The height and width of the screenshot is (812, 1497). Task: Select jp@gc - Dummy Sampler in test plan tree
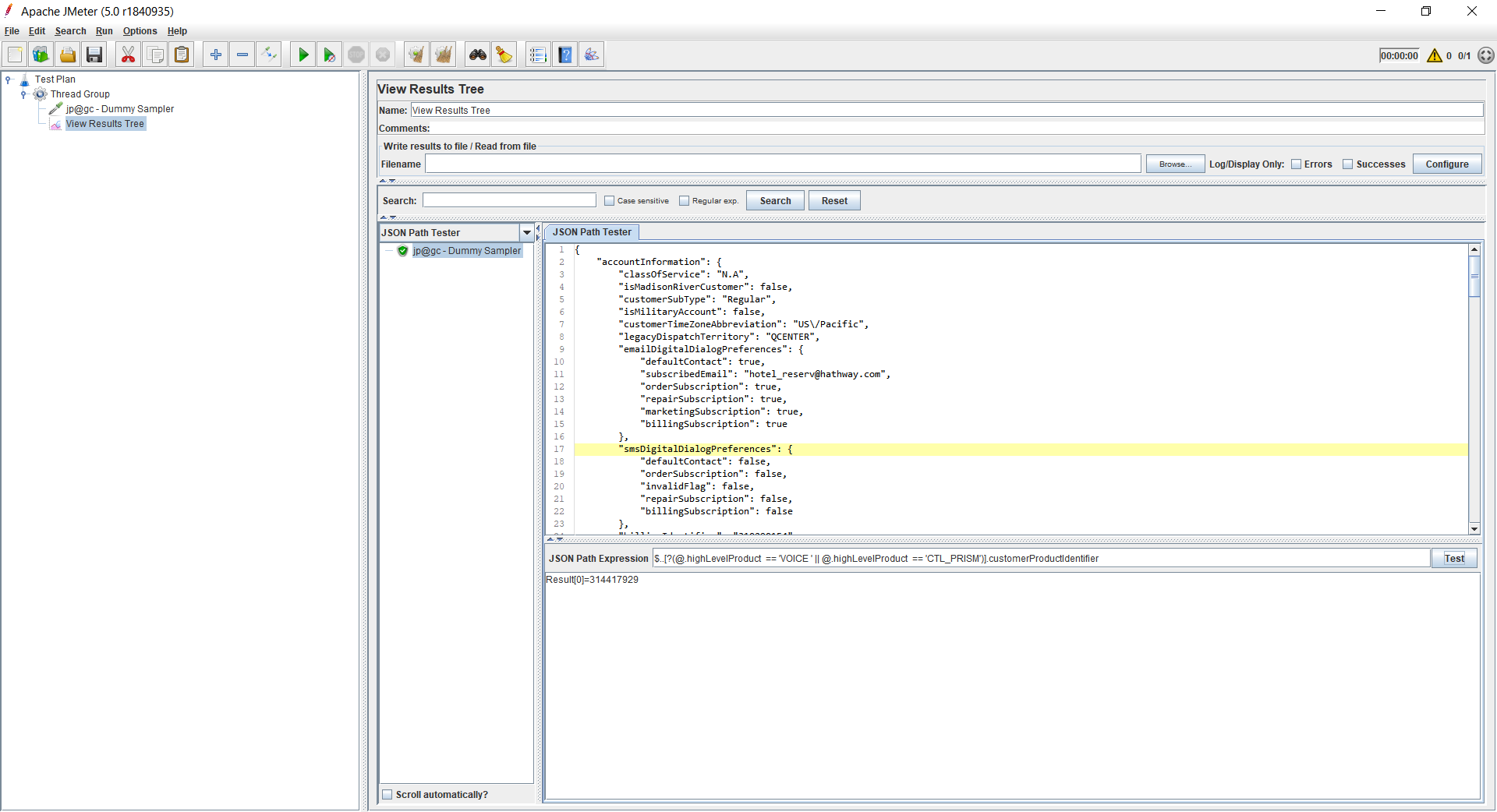(x=119, y=109)
